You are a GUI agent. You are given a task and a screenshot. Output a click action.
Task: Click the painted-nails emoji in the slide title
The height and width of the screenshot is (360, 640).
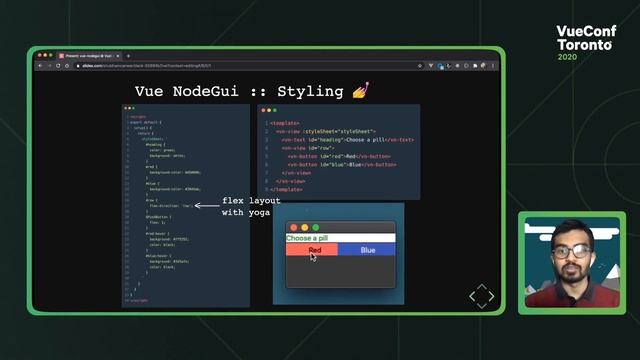361,90
